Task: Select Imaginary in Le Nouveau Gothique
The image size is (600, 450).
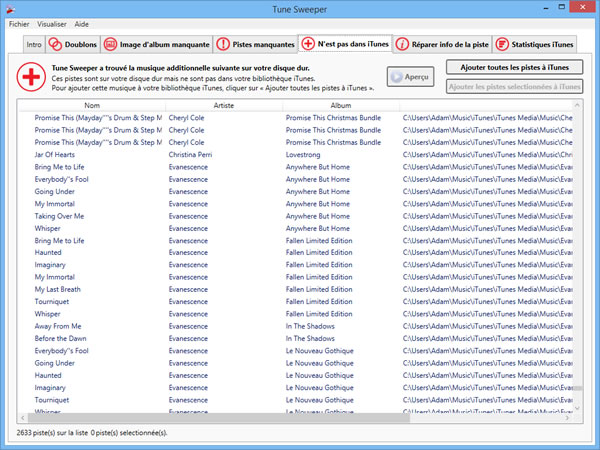Action: (x=50, y=388)
